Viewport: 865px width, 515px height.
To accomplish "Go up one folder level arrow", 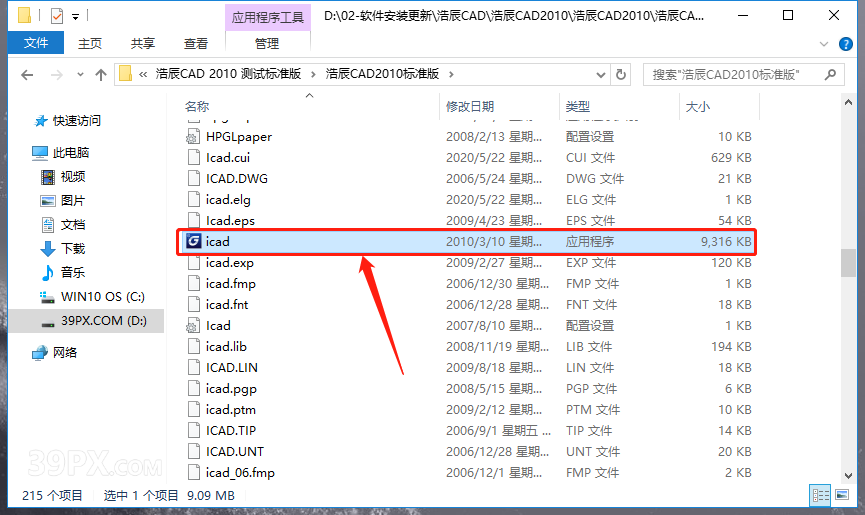I will (x=101, y=74).
